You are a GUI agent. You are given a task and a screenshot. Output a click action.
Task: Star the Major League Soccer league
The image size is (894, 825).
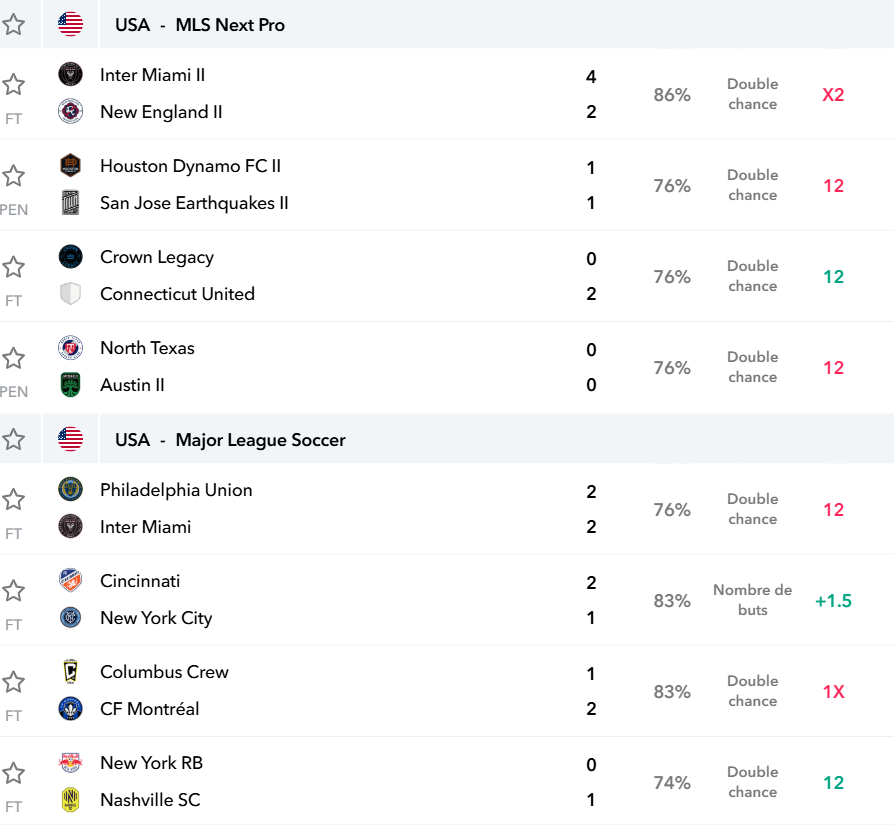point(14,440)
